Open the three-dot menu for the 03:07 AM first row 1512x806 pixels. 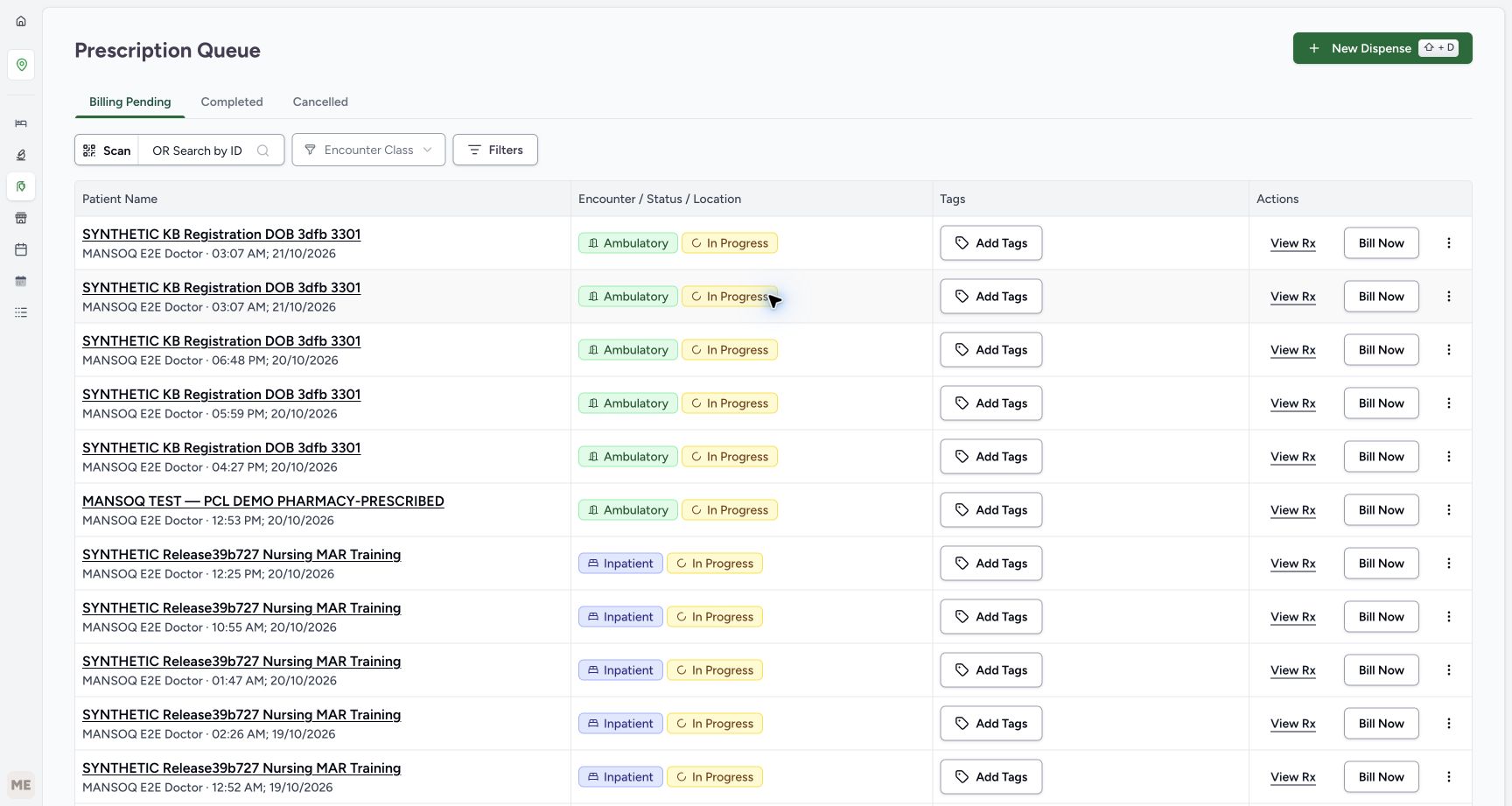[x=1449, y=243]
